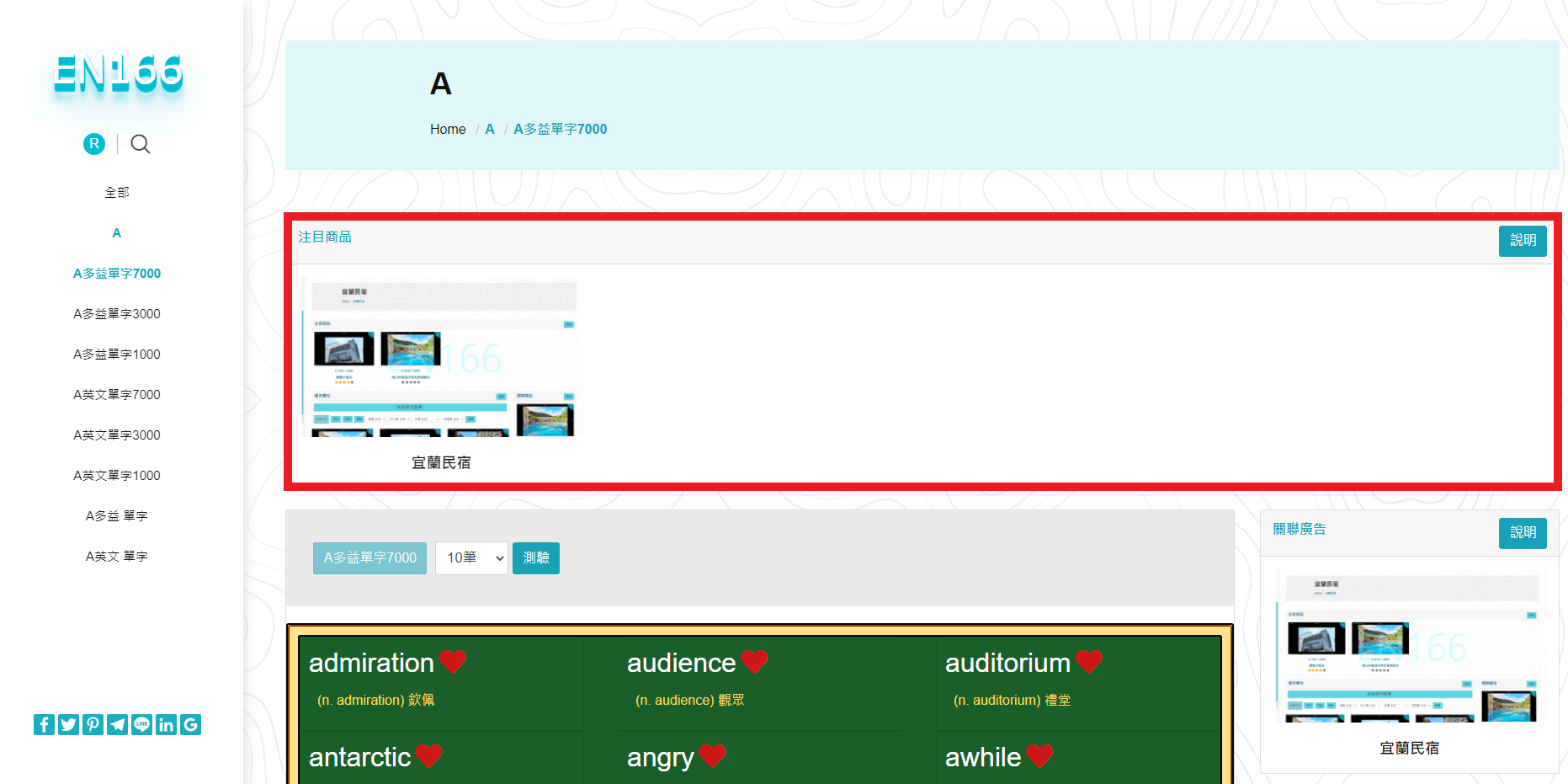The height and width of the screenshot is (784, 1568).
Task: Open the 10筆 quantity dropdown
Action: [471, 558]
